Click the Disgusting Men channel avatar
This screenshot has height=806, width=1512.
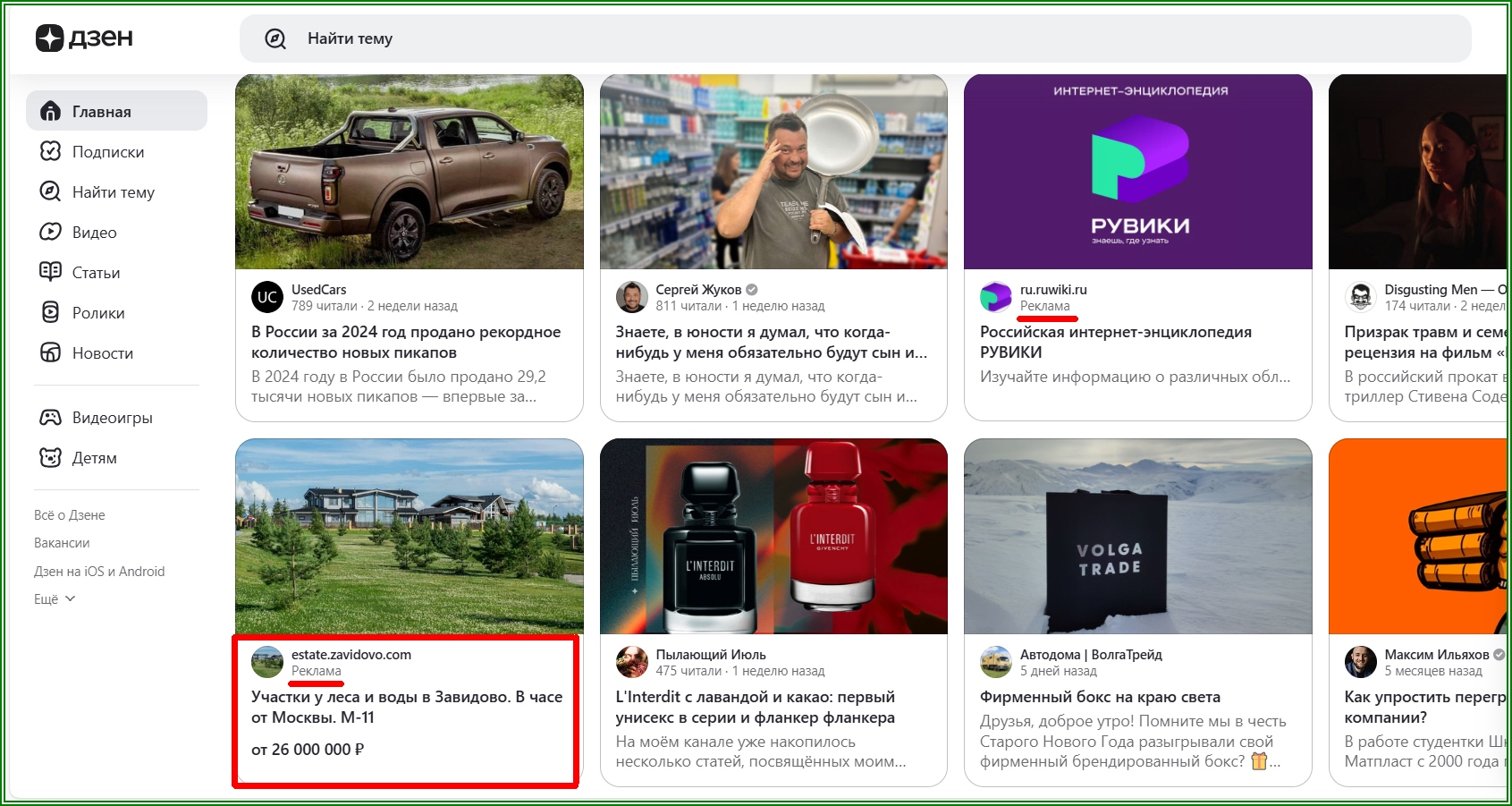pos(1361,297)
